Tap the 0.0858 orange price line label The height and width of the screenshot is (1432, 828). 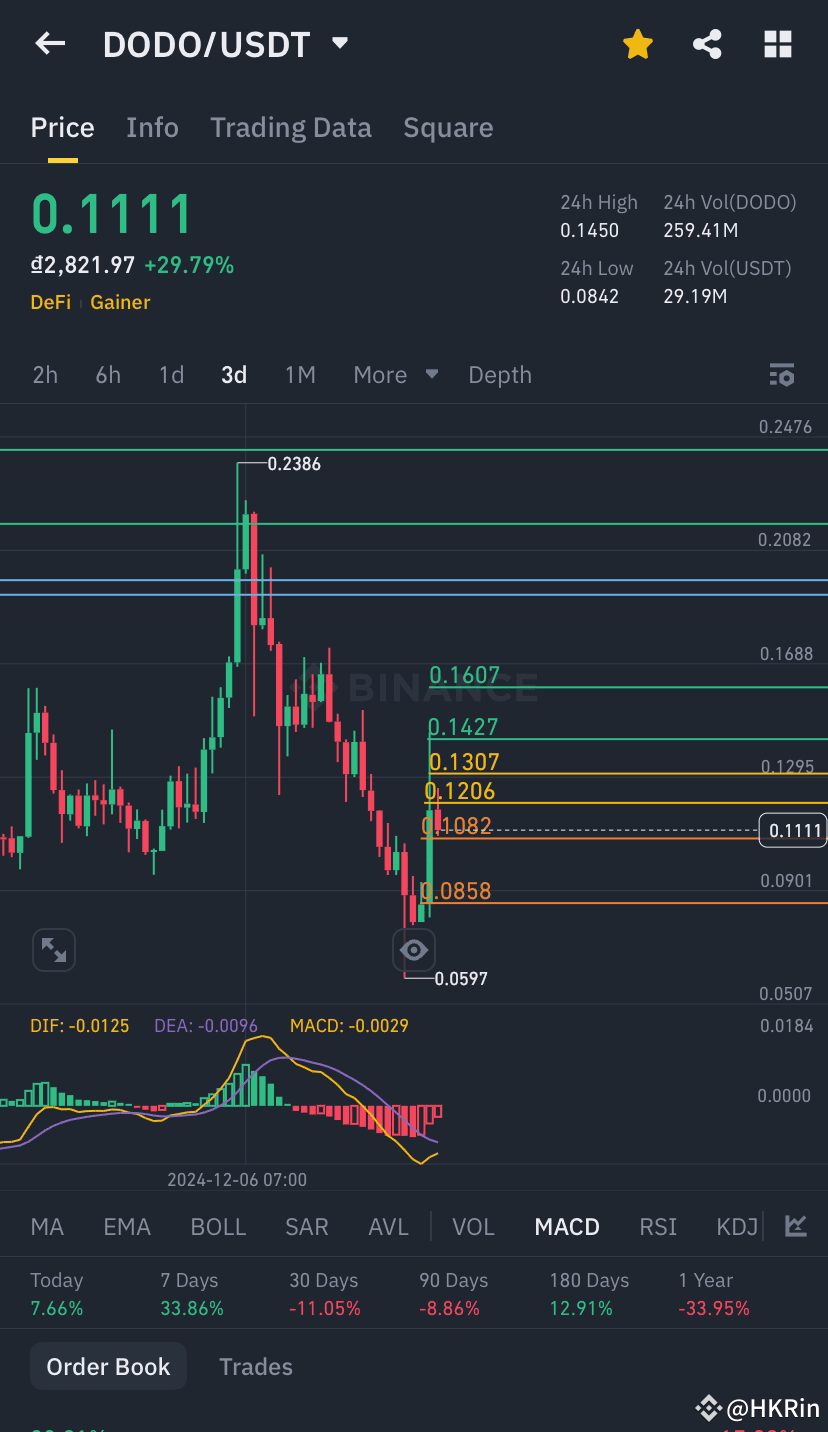click(456, 891)
